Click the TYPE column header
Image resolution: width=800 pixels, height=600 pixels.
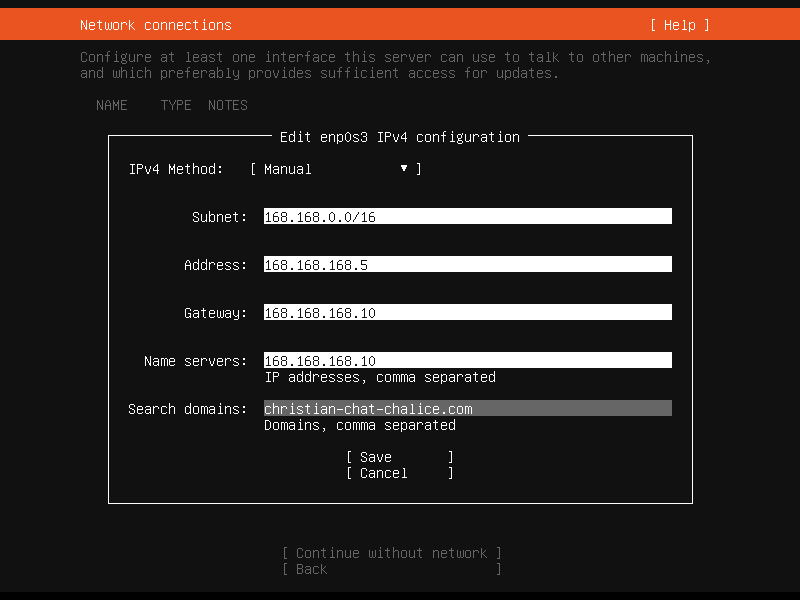[176, 105]
